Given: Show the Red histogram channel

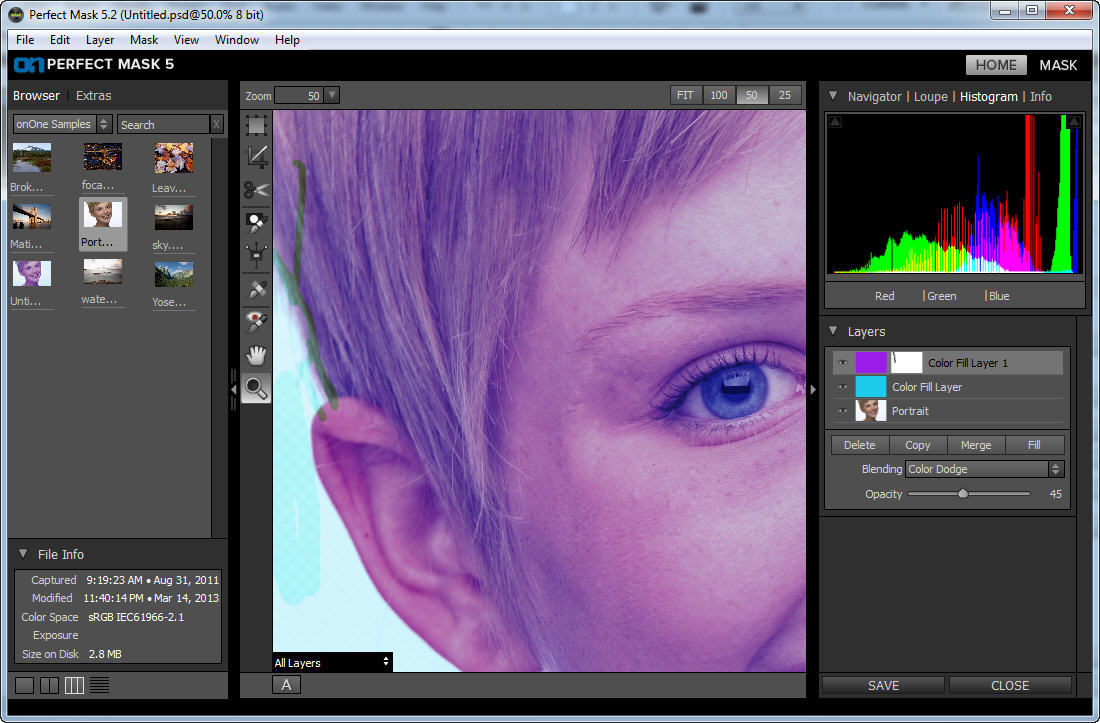Looking at the screenshot, I should [884, 296].
